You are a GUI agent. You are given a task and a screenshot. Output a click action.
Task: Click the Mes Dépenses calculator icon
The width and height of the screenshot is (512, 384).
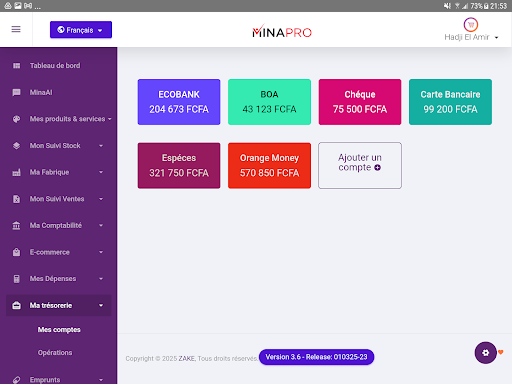click(16, 279)
